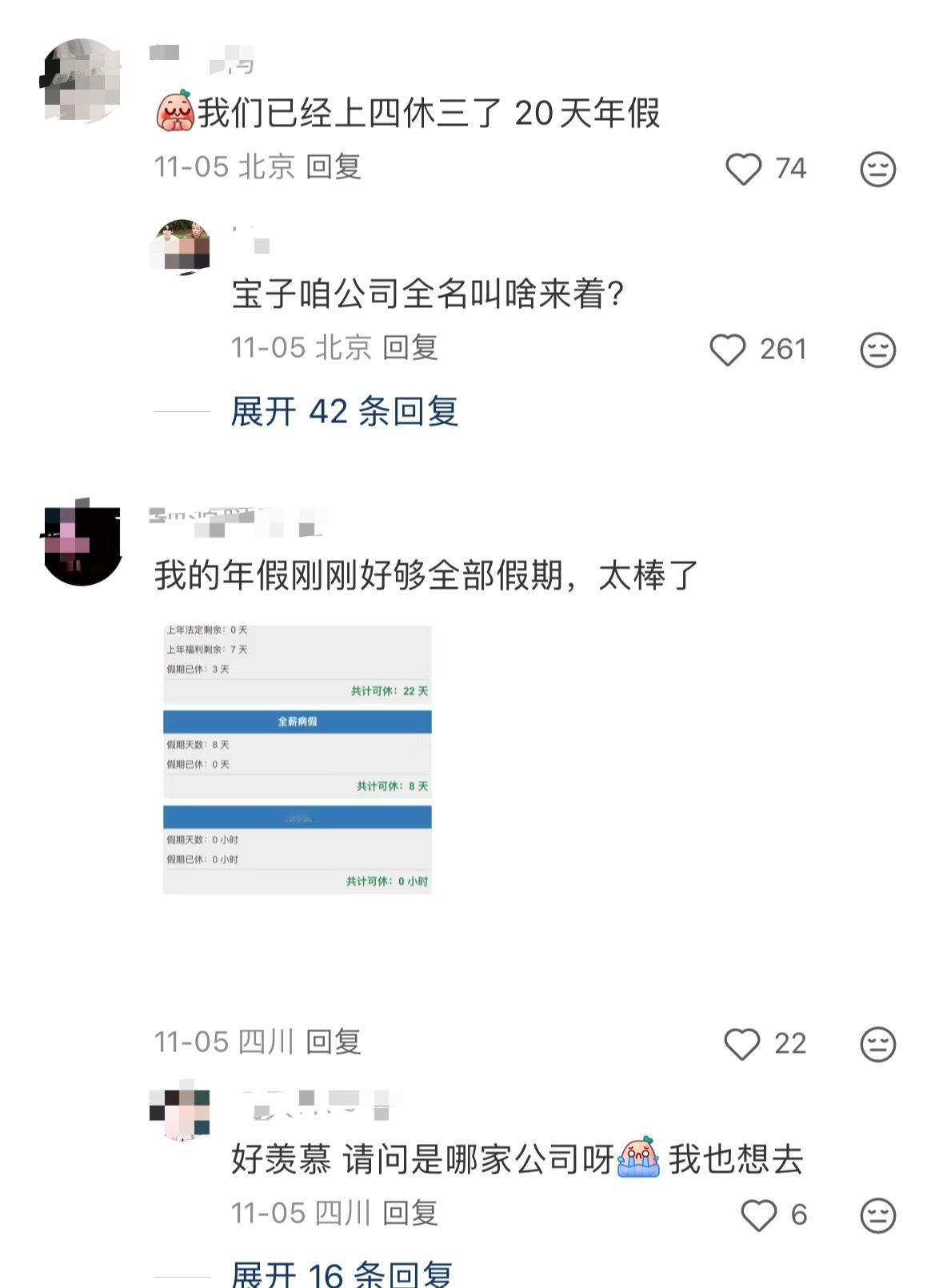This screenshot has height=1288, width=935.
Task: Tap dislike face beside 74 likes
Action: 877,169
